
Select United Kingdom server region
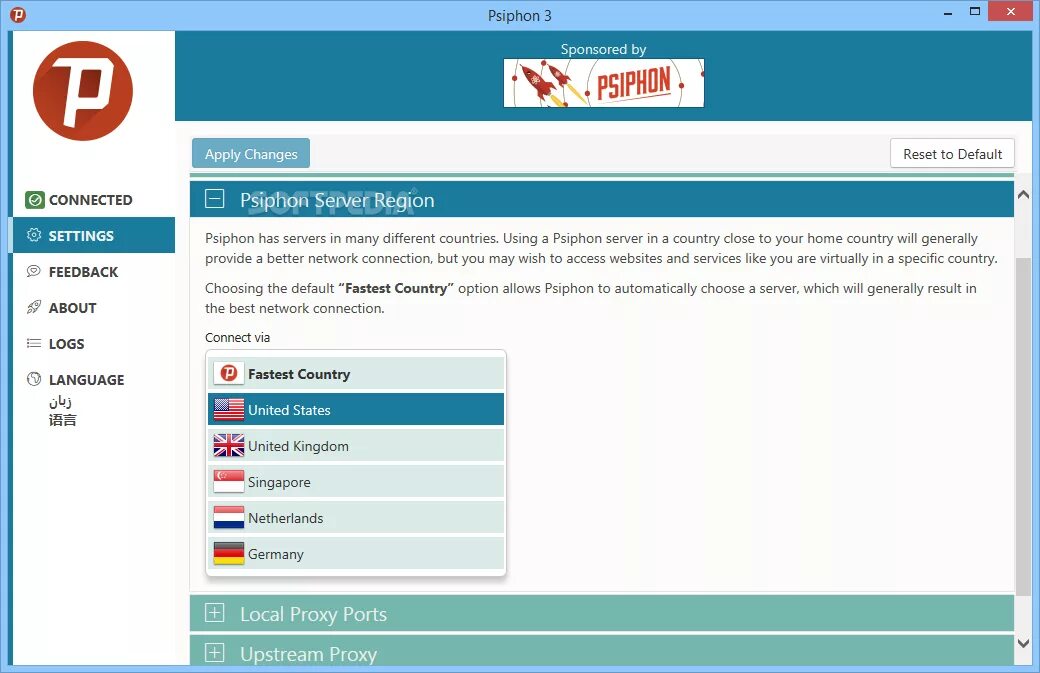pos(356,445)
